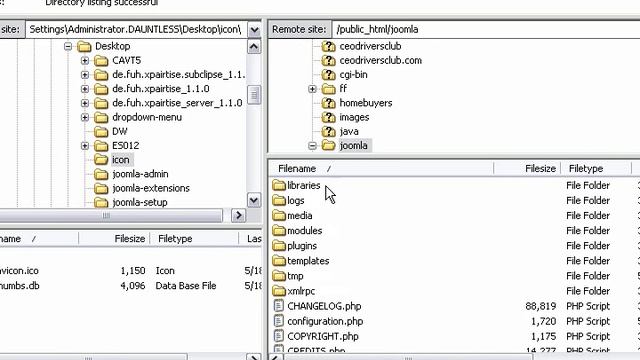
Task: Expand the ES012 tree node
Action: point(84,146)
